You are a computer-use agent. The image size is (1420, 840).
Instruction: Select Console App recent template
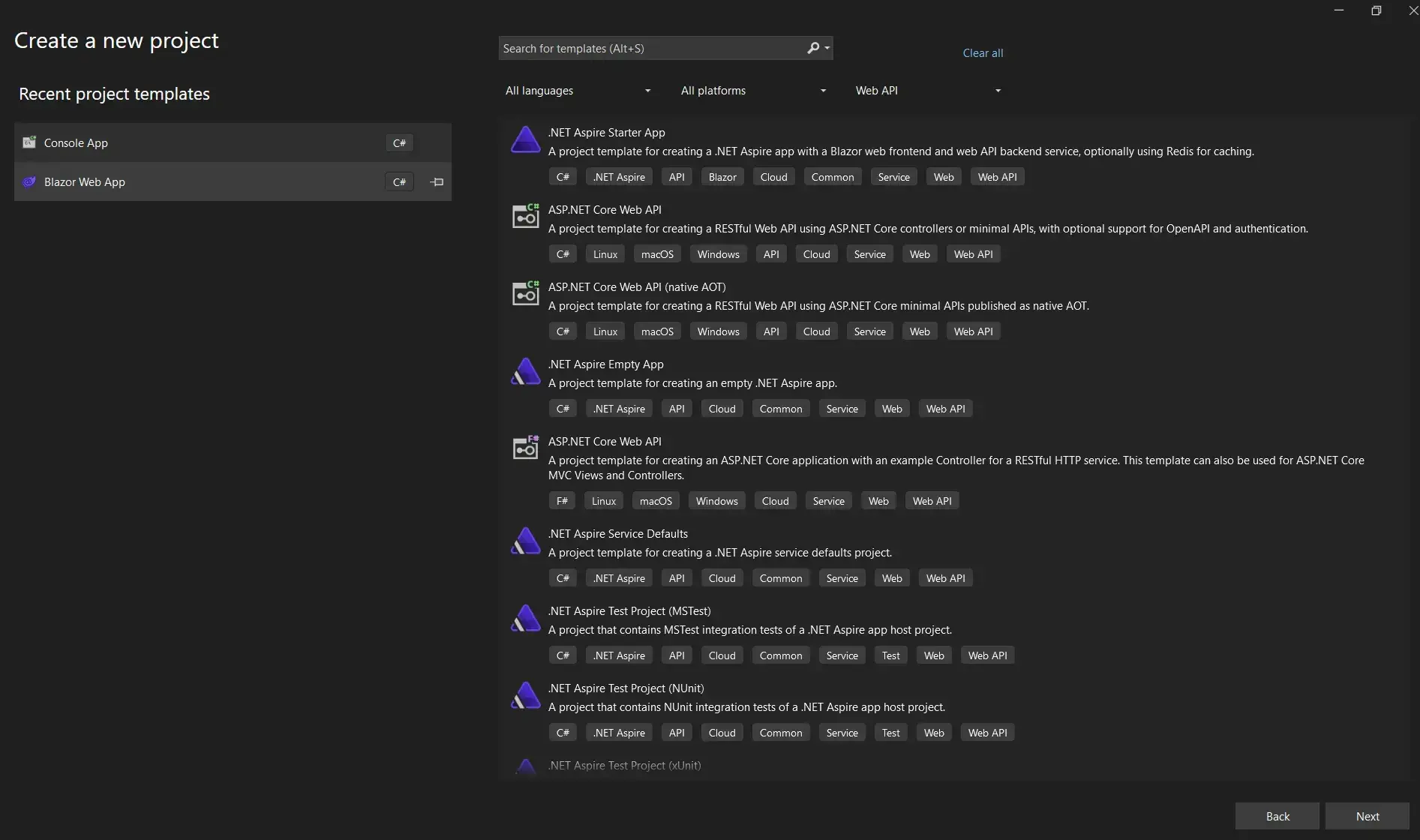pyautogui.click(x=233, y=142)
